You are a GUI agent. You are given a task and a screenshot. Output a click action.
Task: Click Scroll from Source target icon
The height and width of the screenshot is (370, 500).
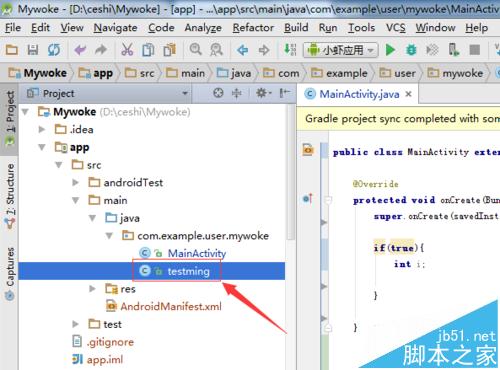(218, 93)
